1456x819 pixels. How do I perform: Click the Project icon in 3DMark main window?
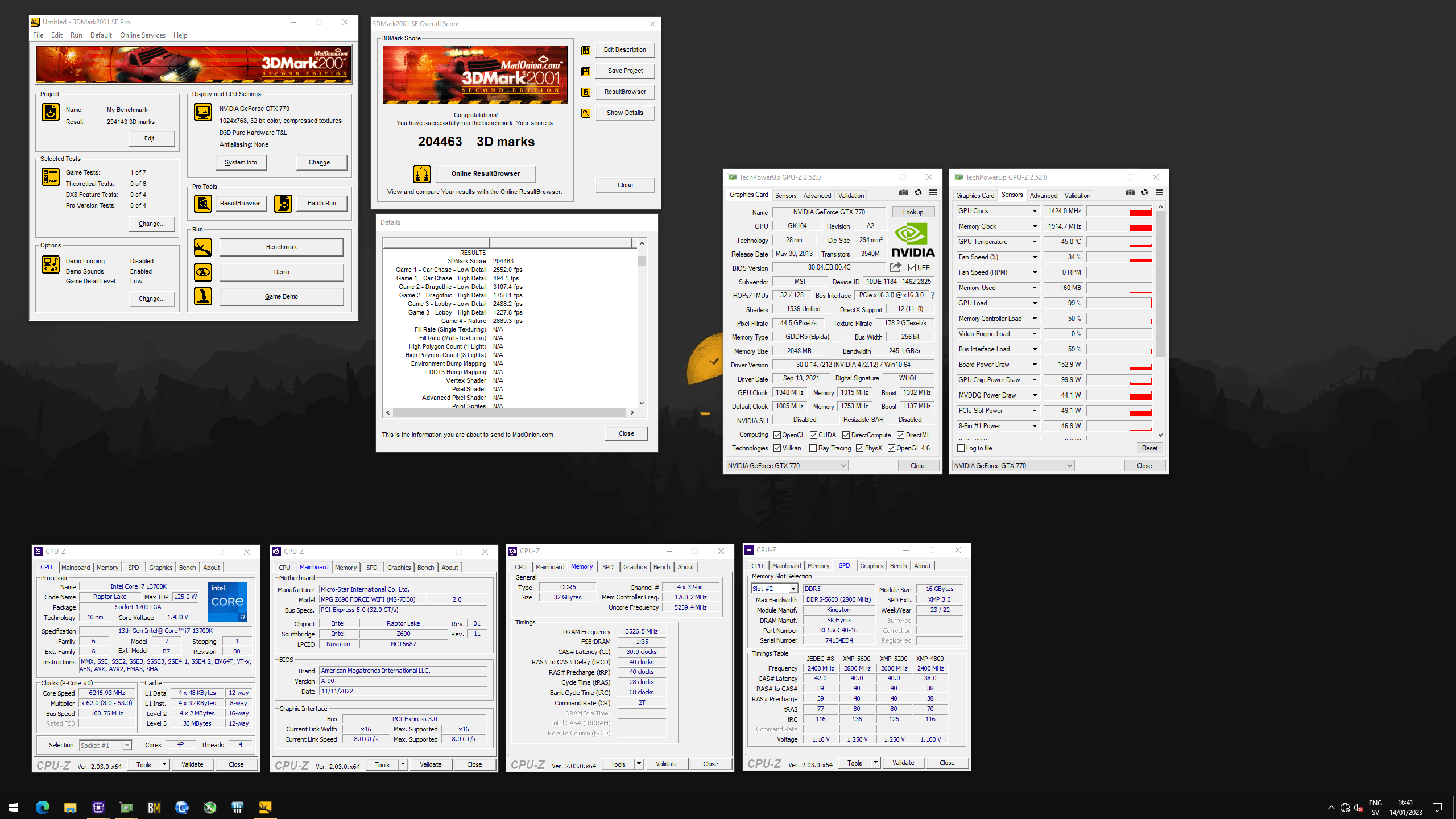[51, 112]
